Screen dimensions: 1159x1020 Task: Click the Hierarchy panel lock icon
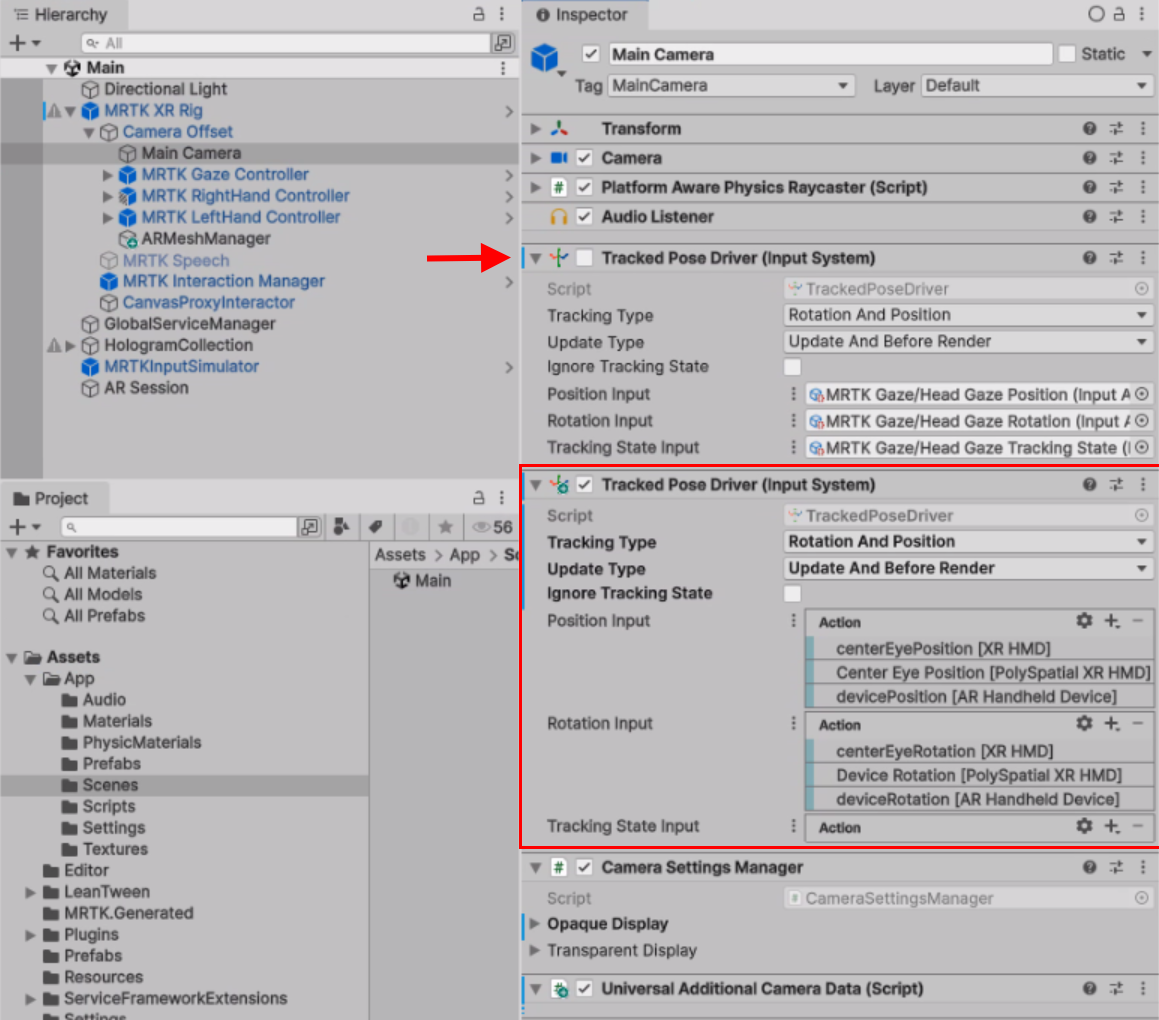tap(479, 14)
